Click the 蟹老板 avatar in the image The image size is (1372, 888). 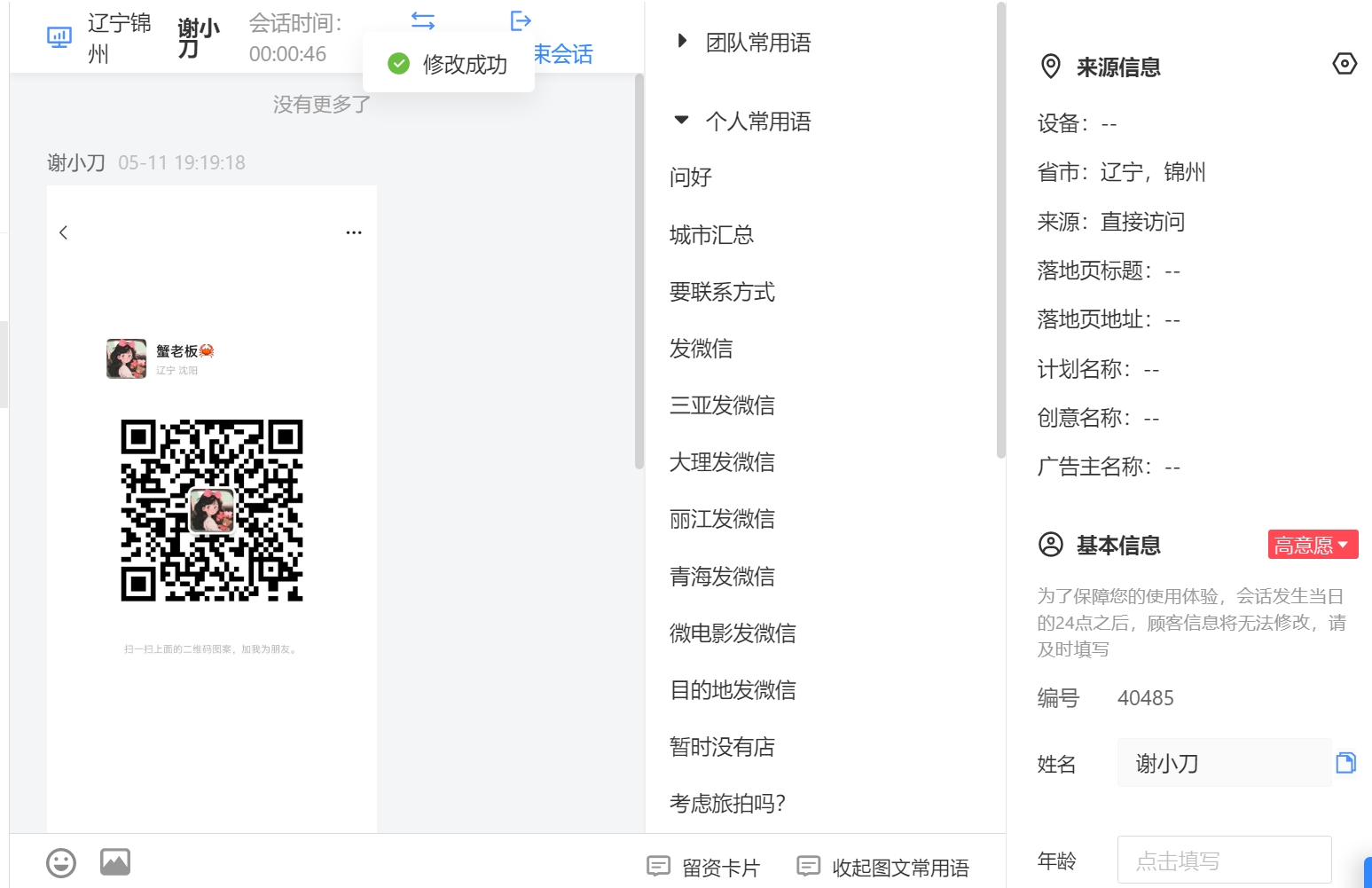[x=127, y=358]
